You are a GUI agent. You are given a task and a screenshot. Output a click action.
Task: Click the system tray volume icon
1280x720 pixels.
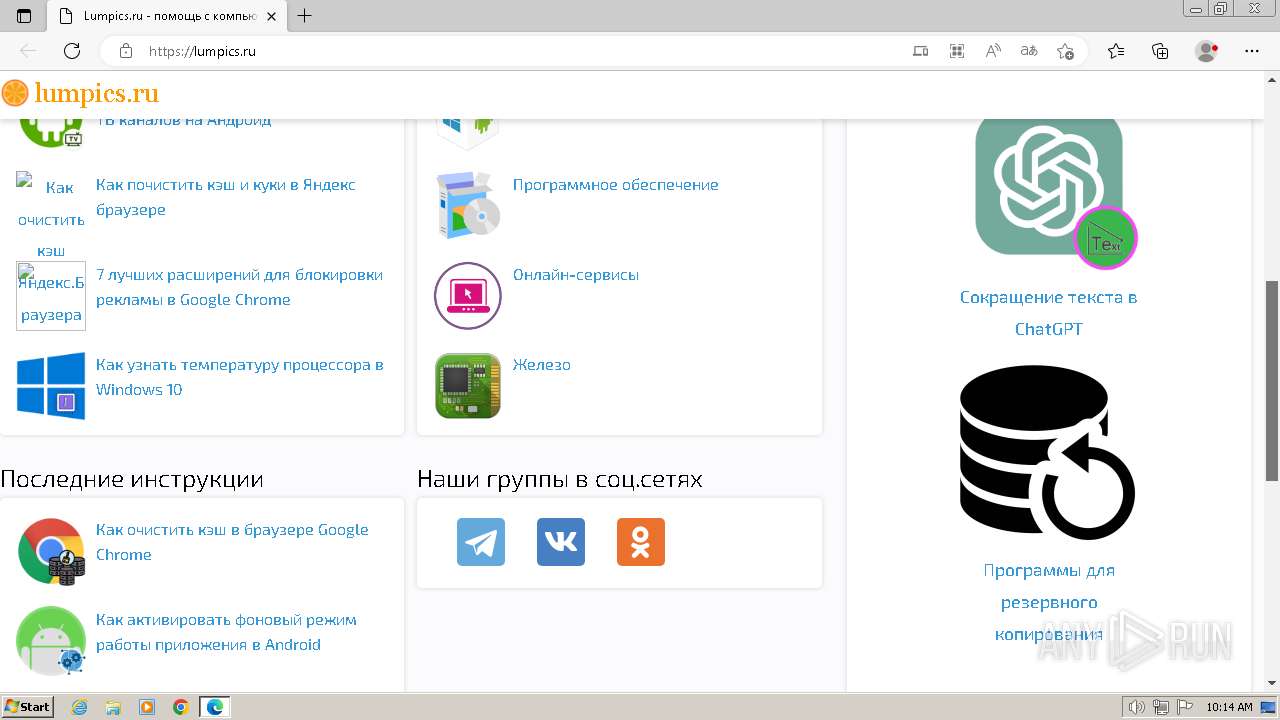coord(1136,707)
